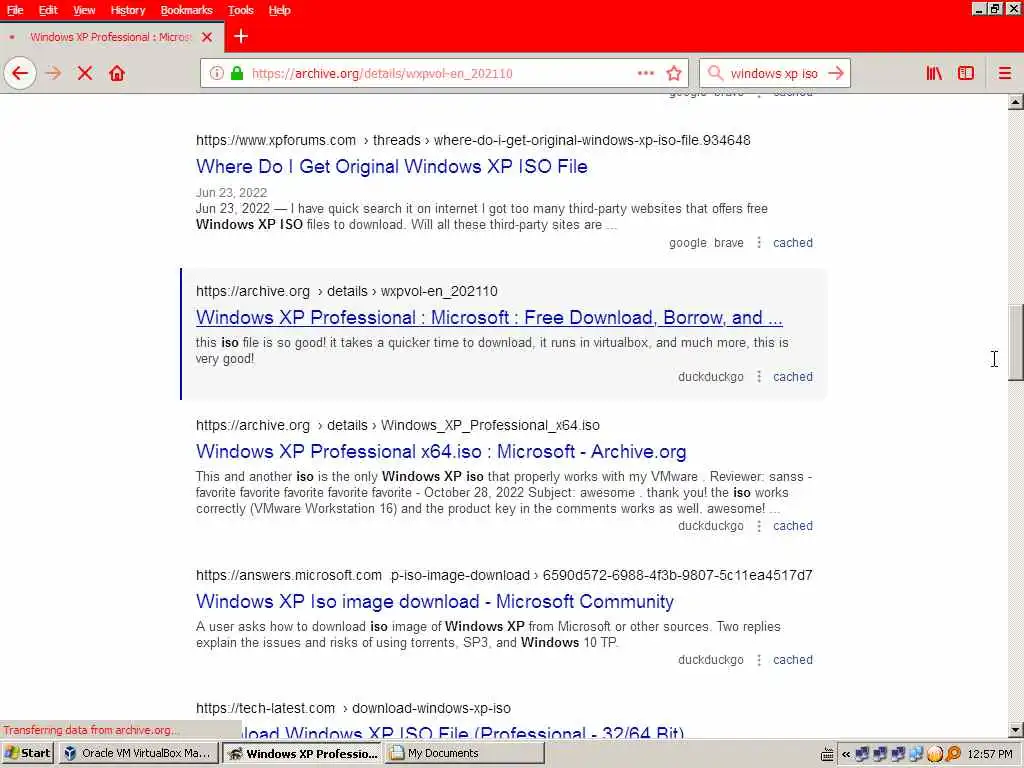The height and width of the screenshot is (768, 1024).
Task: Click on-screen keyboard icon in taskbar
Action: [x=827, y=754]
